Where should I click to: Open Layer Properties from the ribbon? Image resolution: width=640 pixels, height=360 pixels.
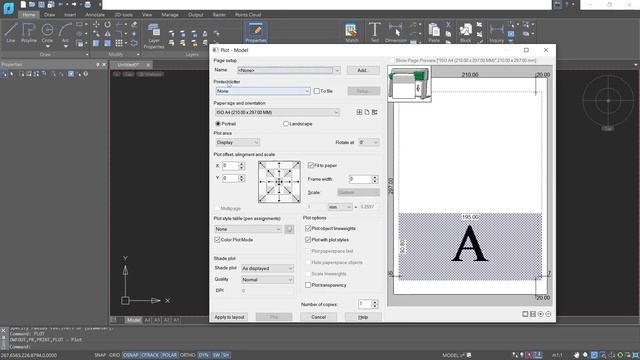[x=154, y=35]
